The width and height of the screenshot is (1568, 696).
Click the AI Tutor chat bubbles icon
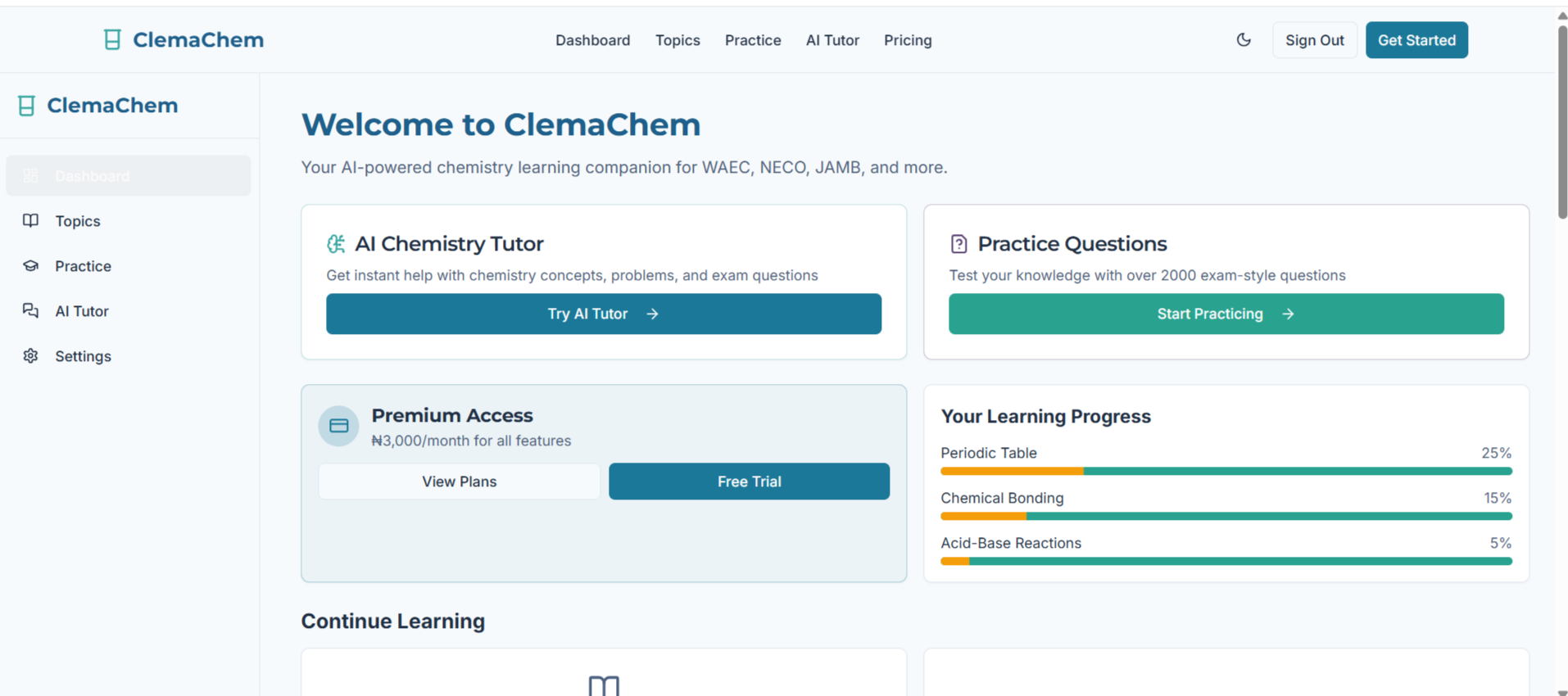click(30, 311)
